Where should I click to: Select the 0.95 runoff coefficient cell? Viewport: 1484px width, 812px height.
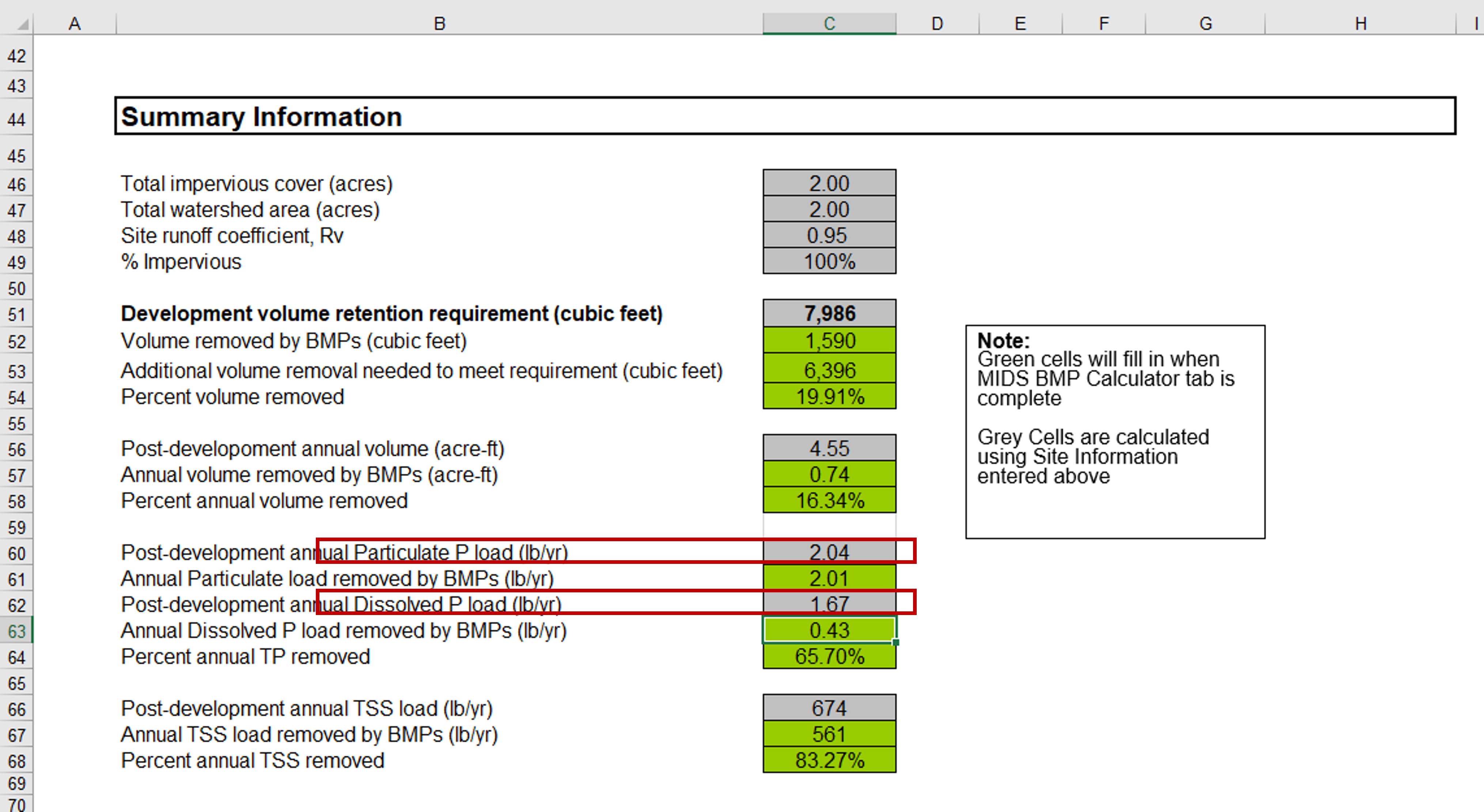point(829,235)
